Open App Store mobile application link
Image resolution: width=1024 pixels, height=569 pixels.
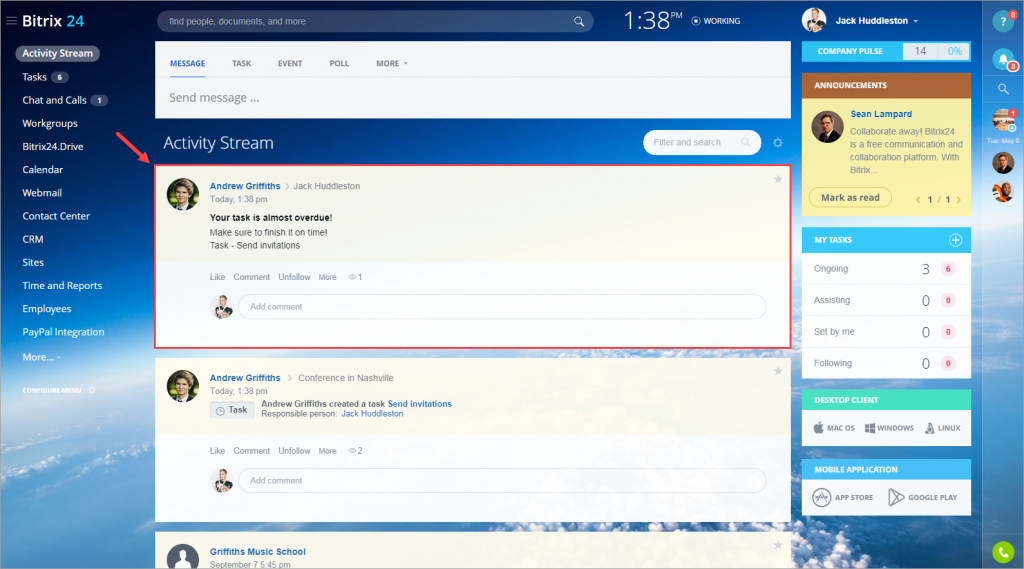(842, 497)
